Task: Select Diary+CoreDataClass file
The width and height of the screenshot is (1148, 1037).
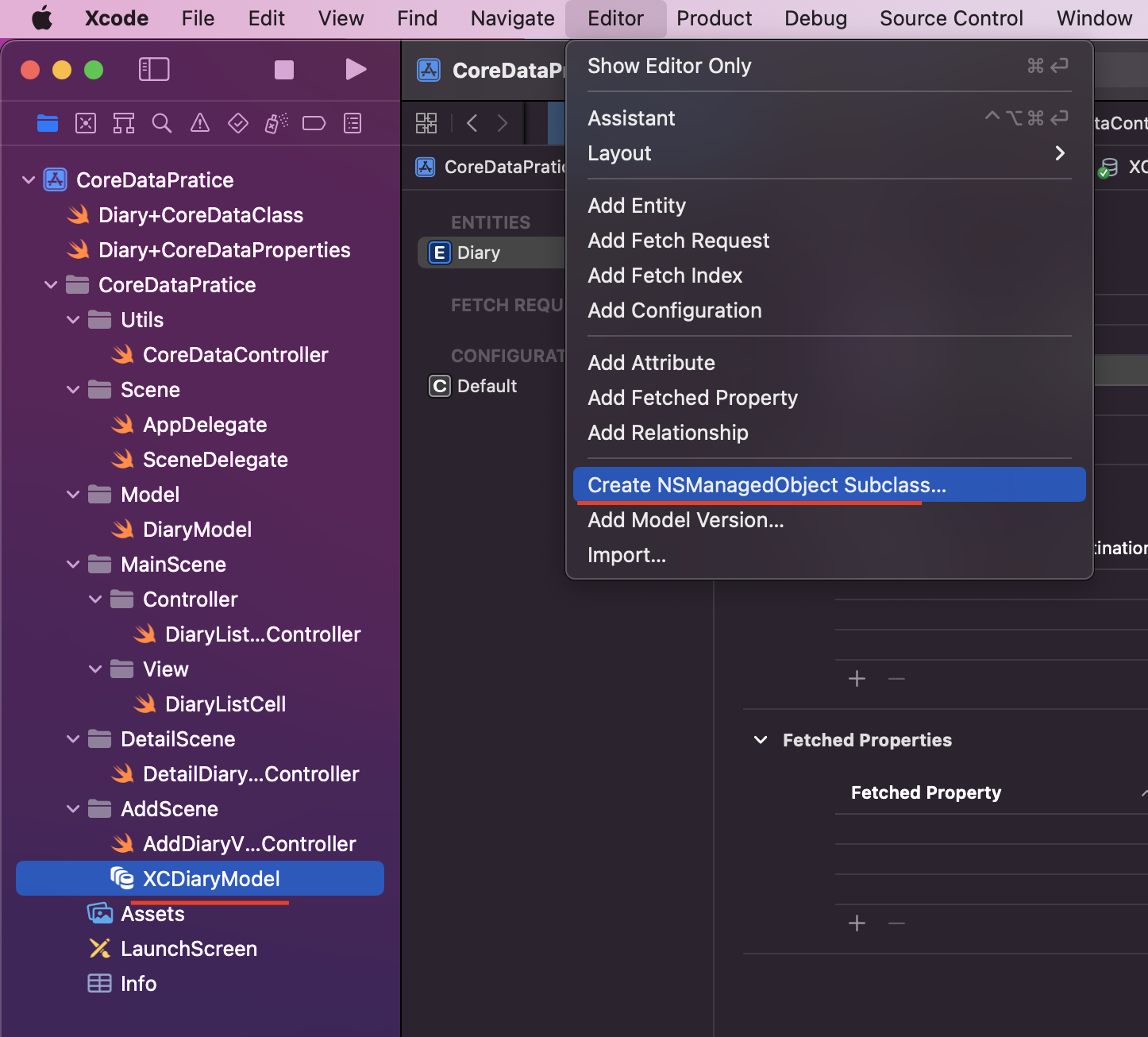Action: coord(200,215)
